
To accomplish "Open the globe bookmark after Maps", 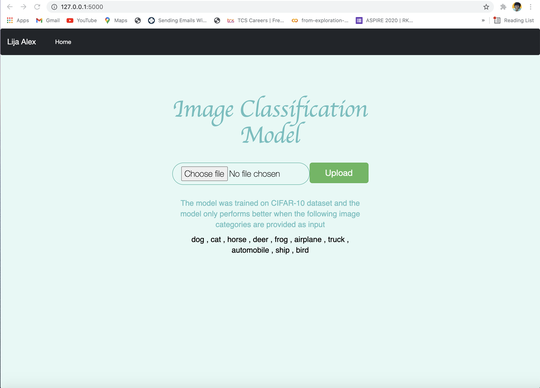I will [138, 20].
